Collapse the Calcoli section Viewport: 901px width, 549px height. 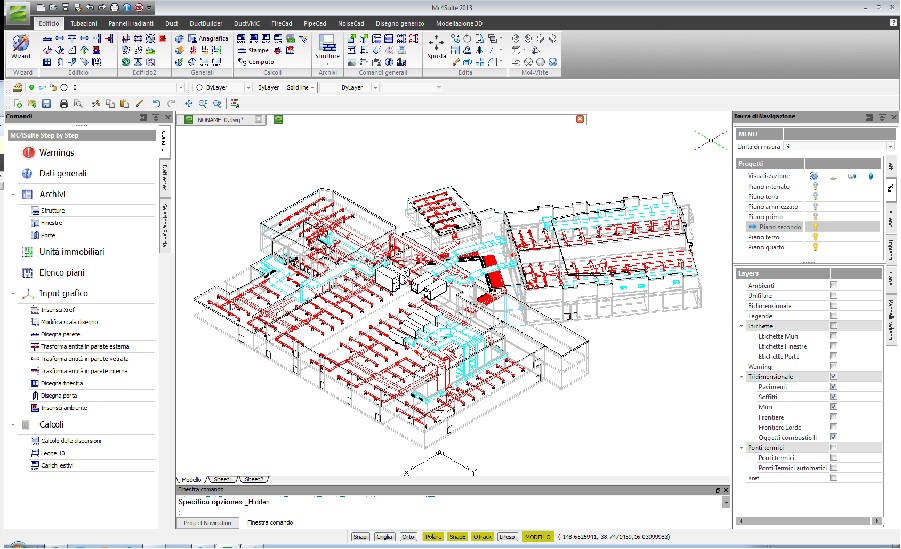tap(13, 425)
